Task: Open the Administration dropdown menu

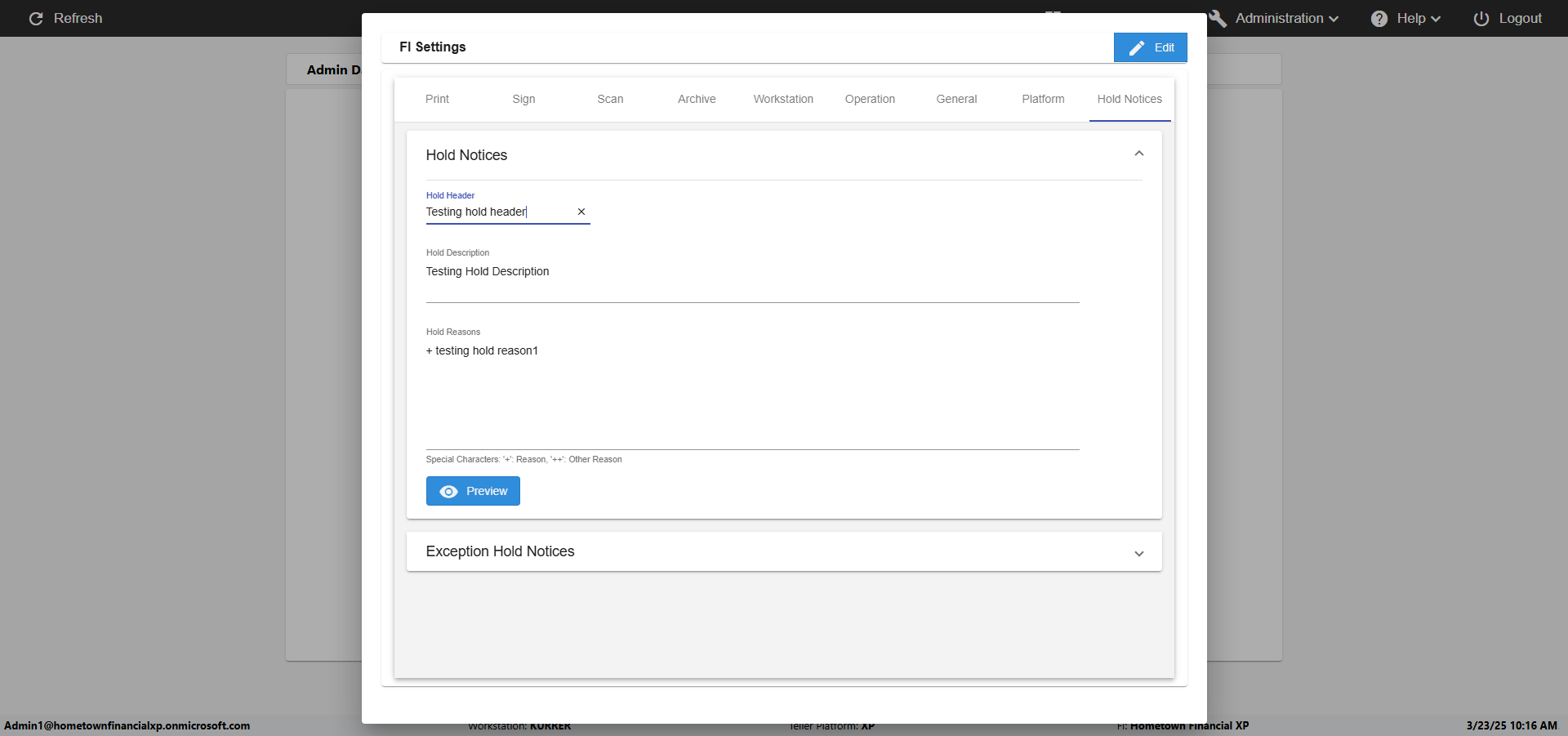Action: click(x=1286, y=19)
